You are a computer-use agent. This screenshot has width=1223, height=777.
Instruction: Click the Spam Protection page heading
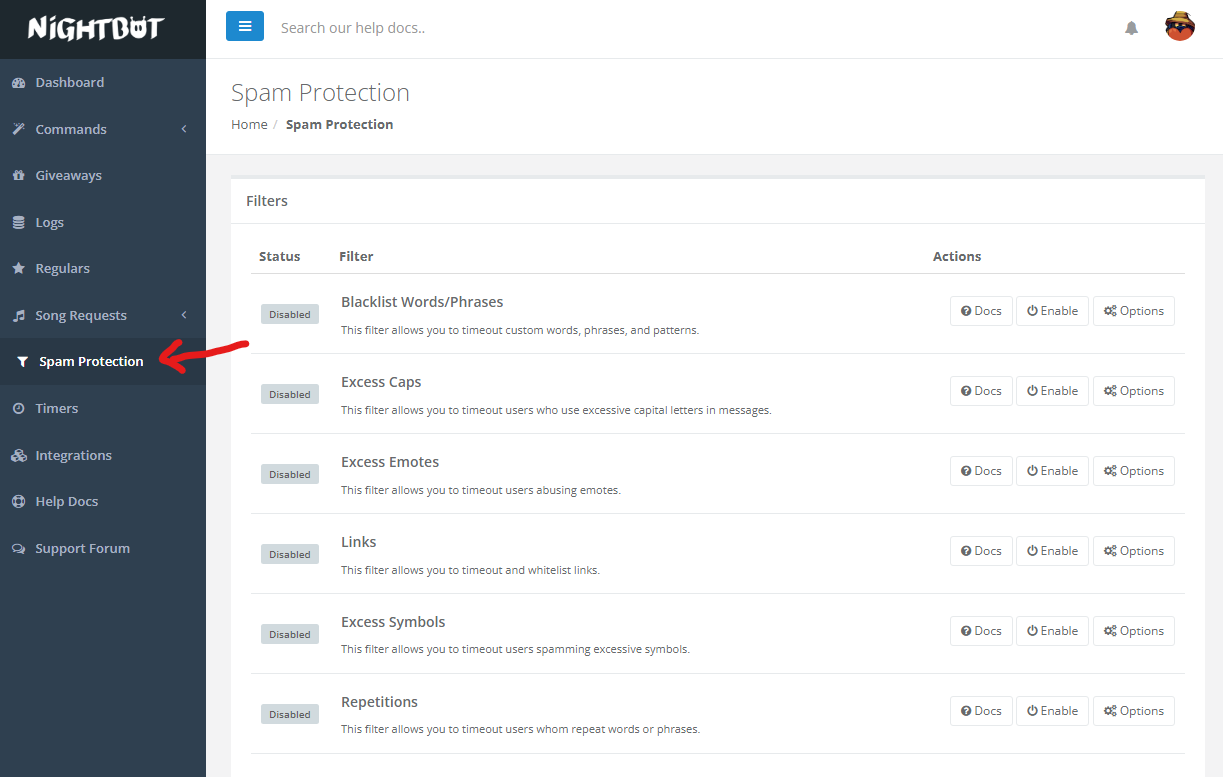pyautogui.click(x=321, y=93)
